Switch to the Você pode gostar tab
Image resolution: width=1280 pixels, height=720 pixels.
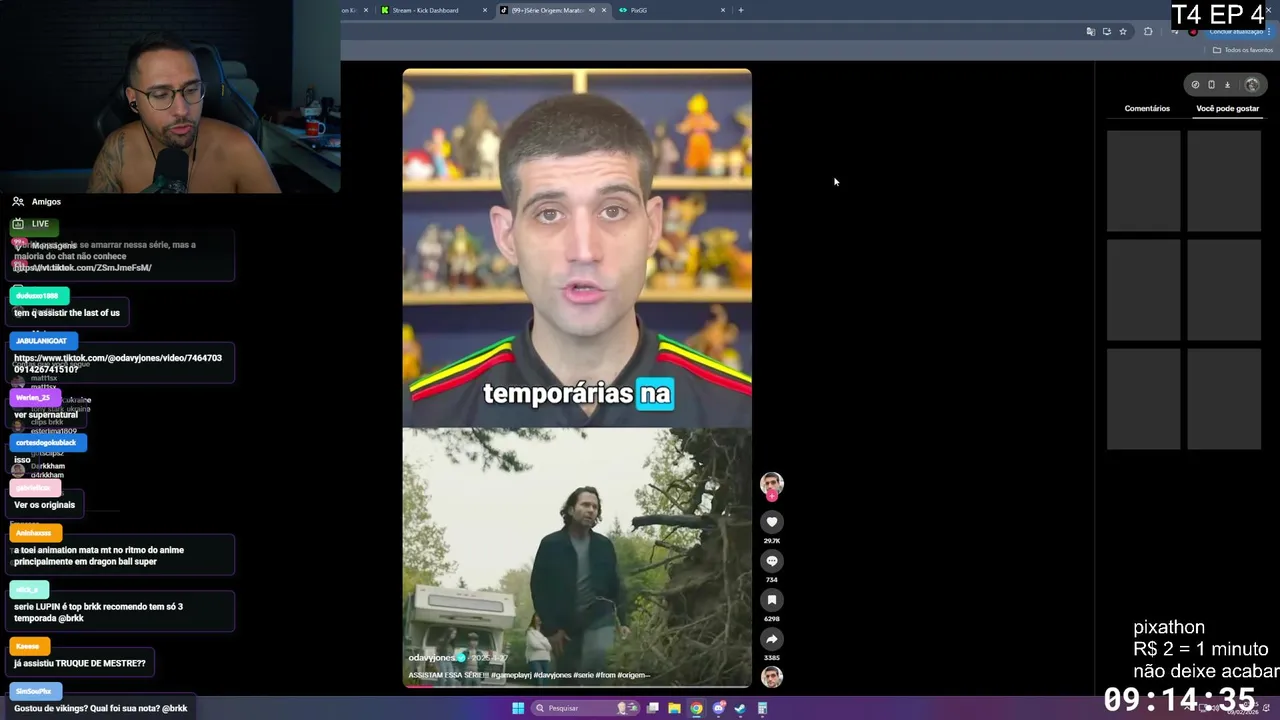coord(1227,108)
